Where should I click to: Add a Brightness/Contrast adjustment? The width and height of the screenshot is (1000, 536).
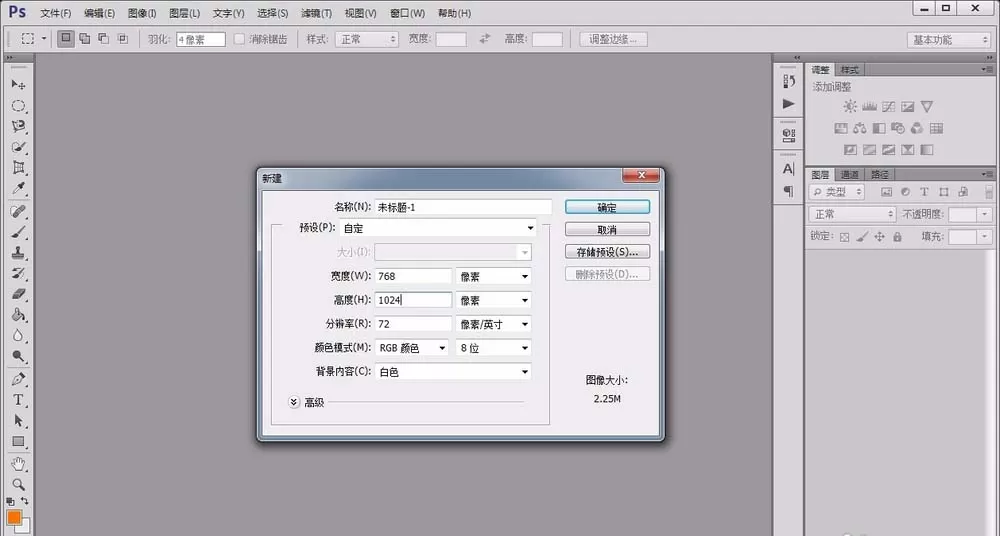pos(850,107)
